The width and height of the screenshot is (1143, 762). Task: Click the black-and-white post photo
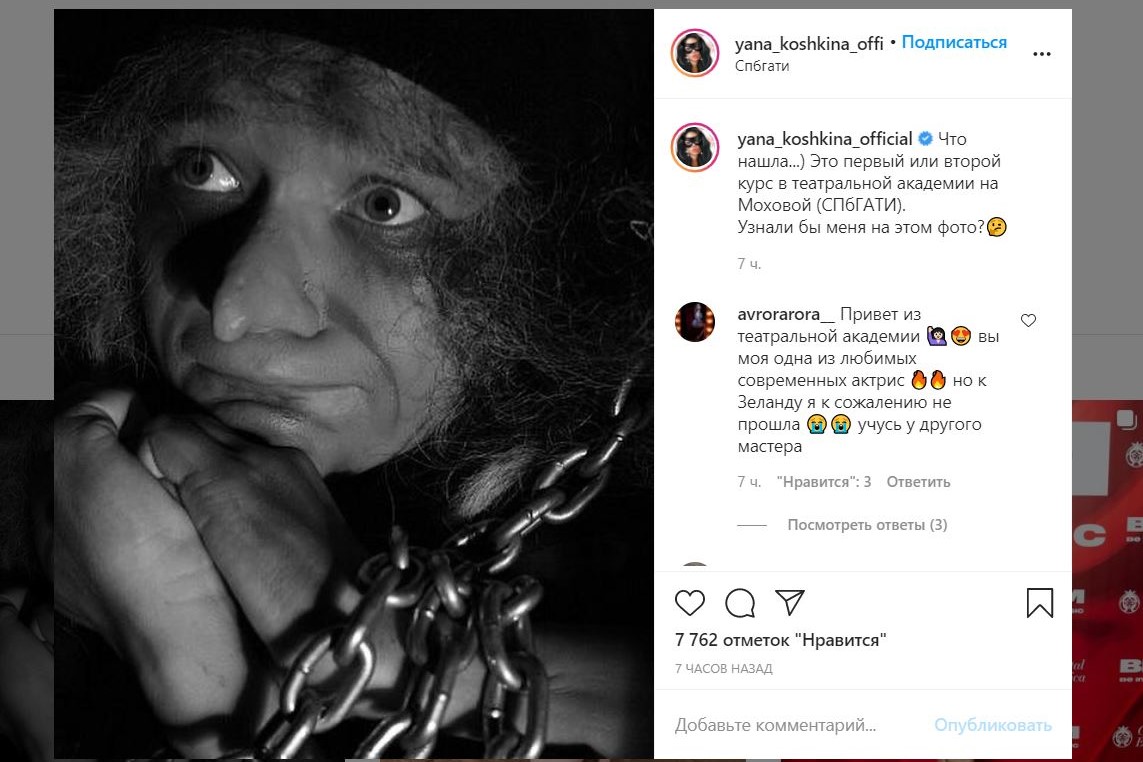coord(354,383)
